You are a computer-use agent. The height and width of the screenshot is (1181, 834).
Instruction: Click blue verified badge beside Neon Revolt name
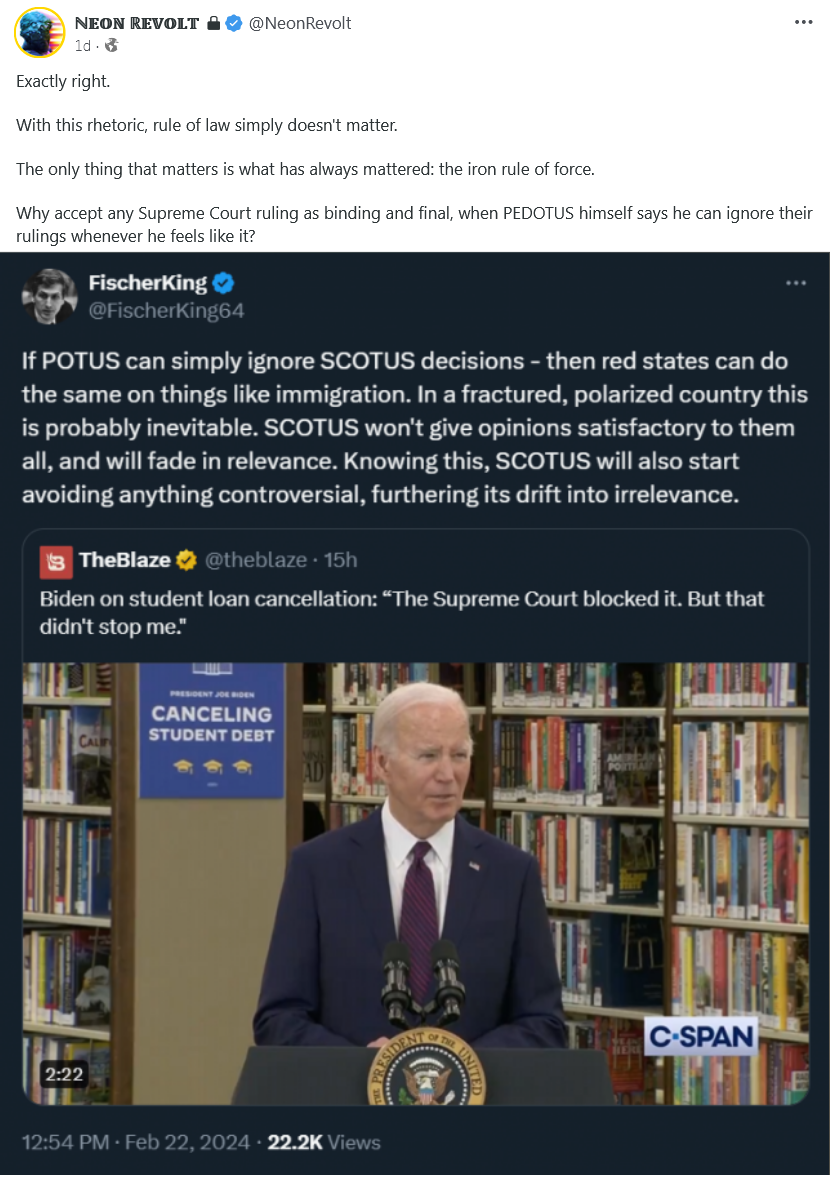click(x=234, y=23)
